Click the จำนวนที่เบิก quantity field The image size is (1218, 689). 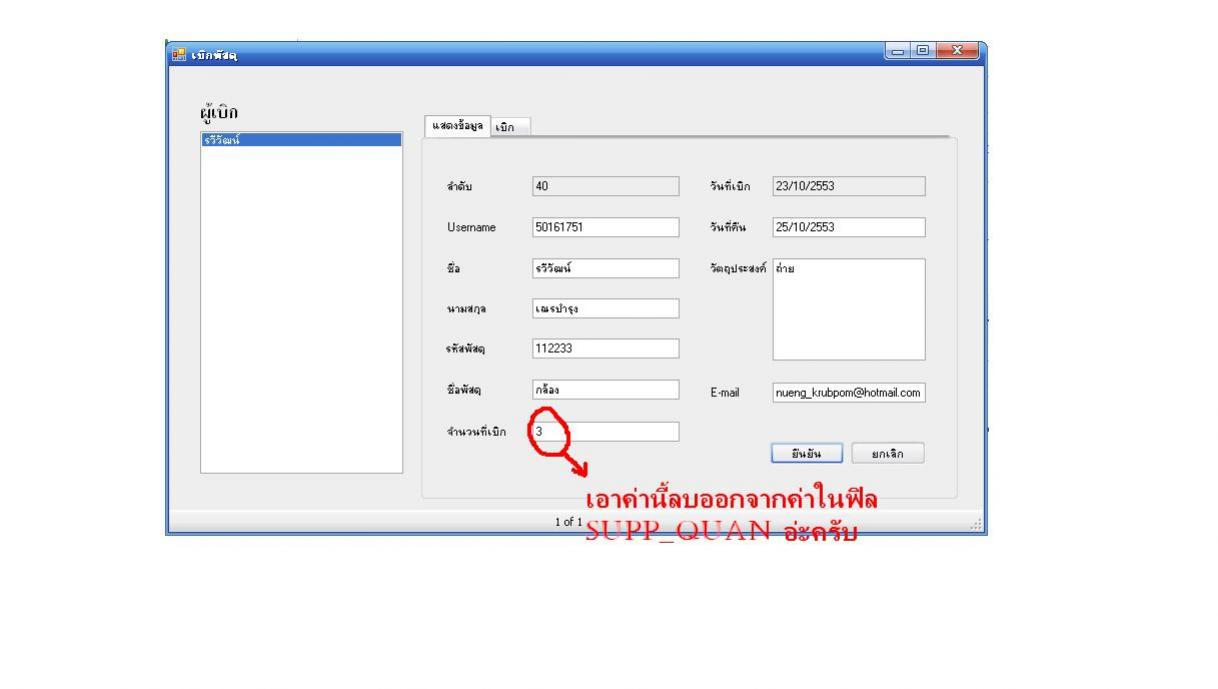(x=605, y=431)
